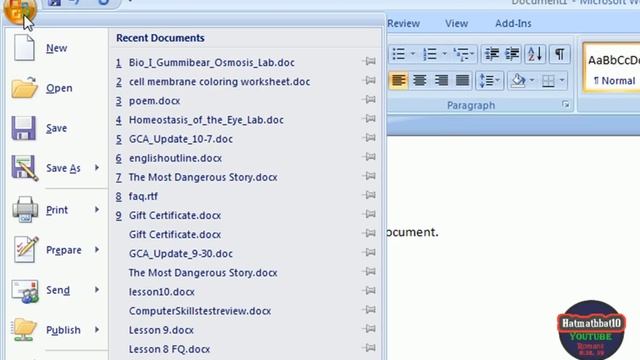Open ComputerSkillstestreview.docx

pos(200,311)
